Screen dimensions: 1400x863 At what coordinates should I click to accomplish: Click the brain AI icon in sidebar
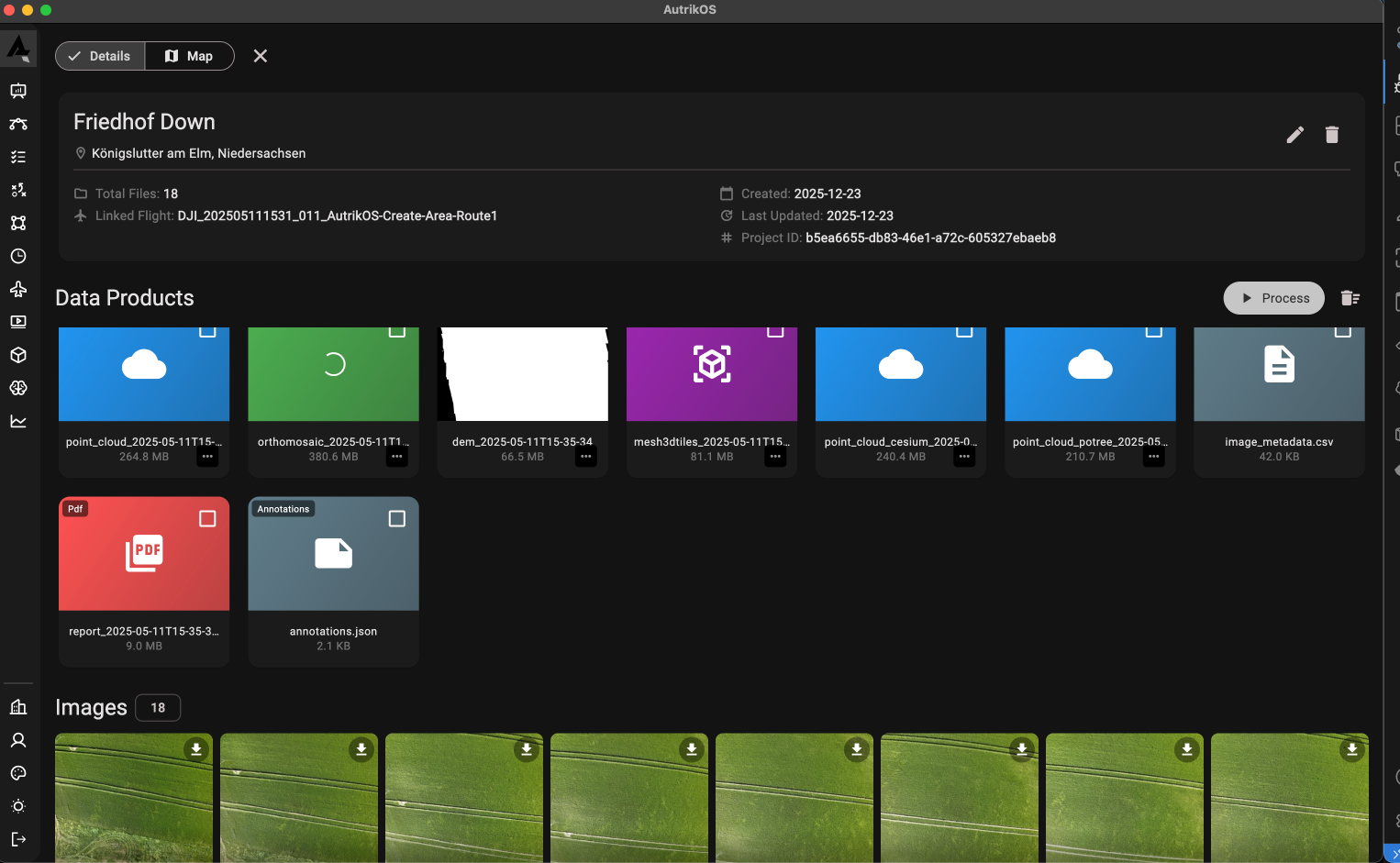(x=18, y=388)
